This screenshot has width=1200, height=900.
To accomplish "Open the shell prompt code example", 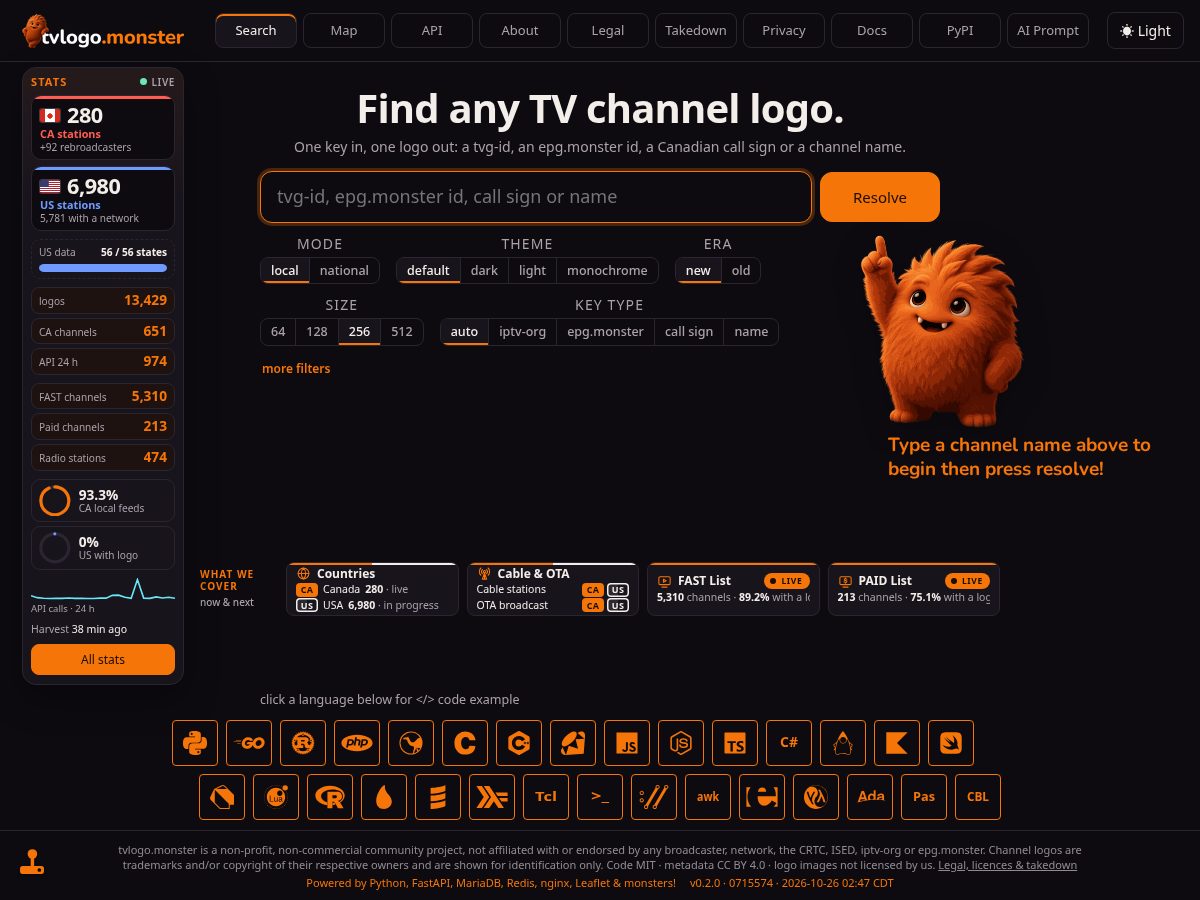I will 600,797.
